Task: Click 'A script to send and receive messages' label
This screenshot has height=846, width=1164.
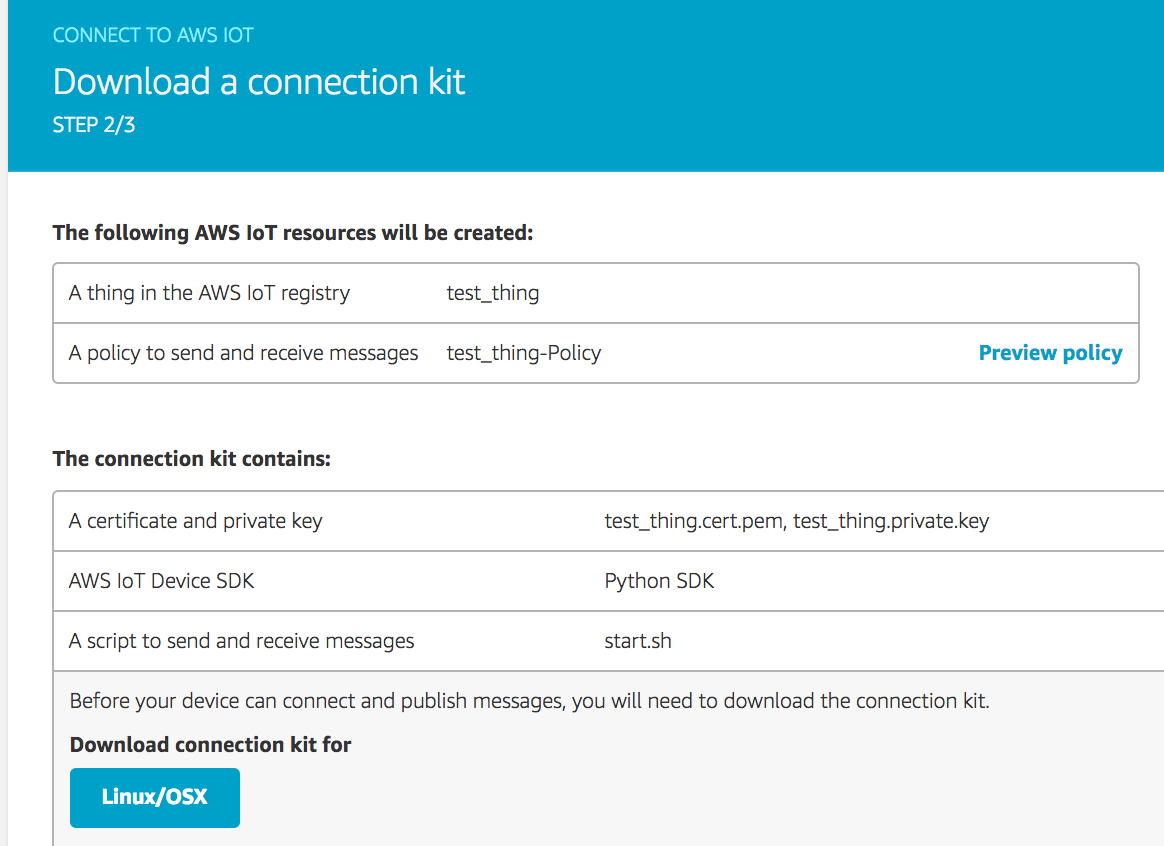Action: pos(241,641)
